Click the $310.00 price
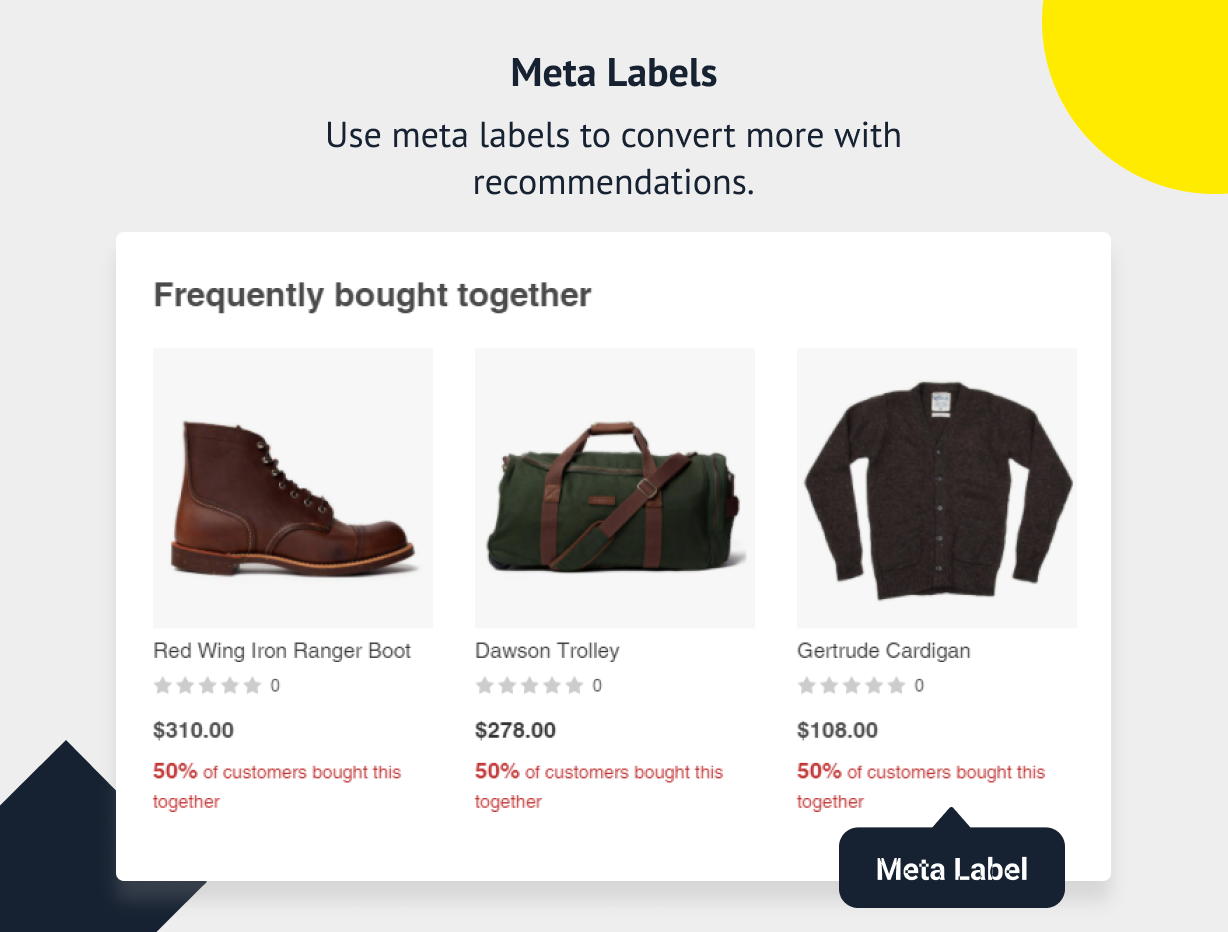The width and height of the screenshot is (1228, 932). [x=193, y=731]
